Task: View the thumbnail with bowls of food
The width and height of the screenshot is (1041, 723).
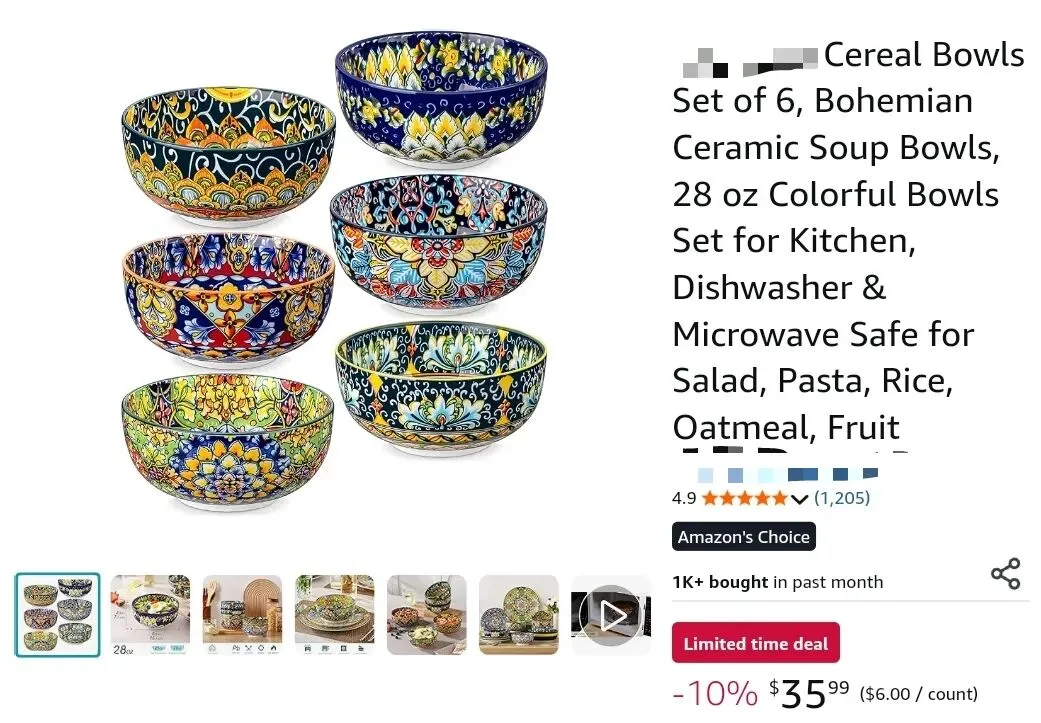Action: click(x=427, y=615)
